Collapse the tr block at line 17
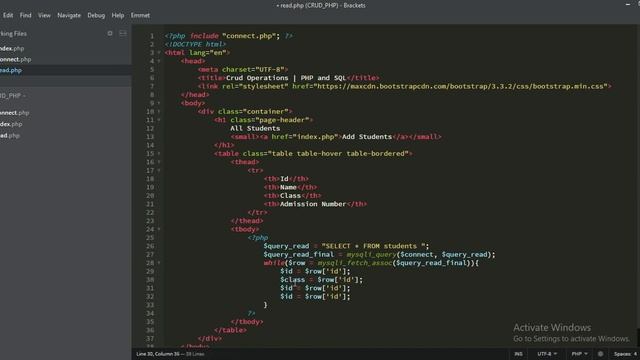This screenshot has width=640, height=360. pyautogui.click(x=159, y=170)
